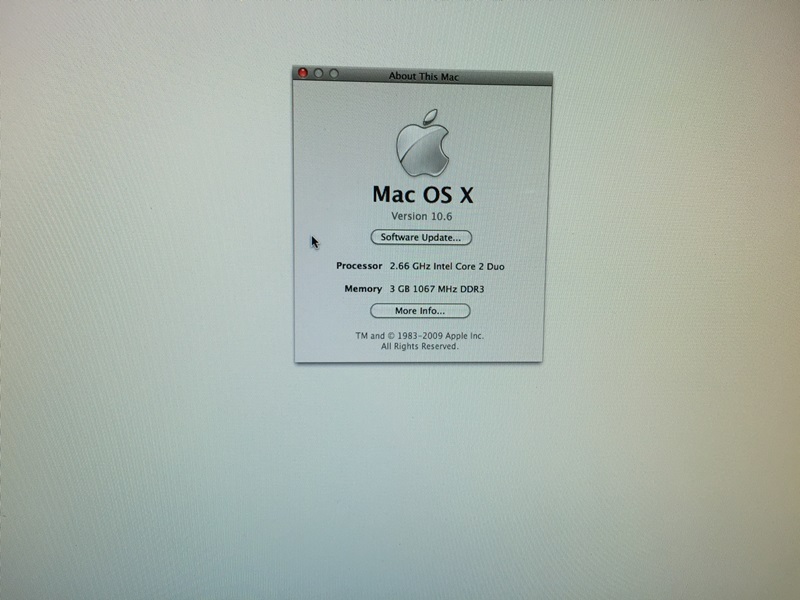Click the Apple logo image

422,144
